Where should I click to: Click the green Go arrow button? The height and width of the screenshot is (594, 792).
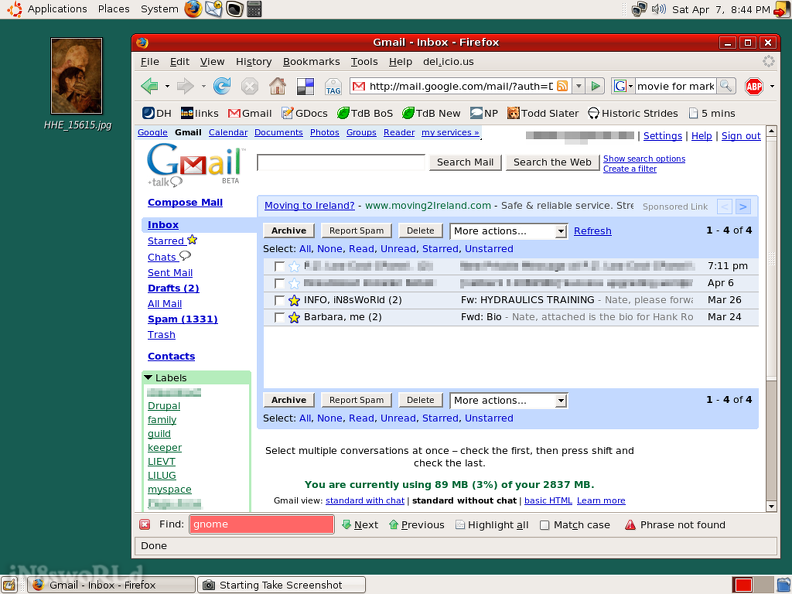point(596,86)
